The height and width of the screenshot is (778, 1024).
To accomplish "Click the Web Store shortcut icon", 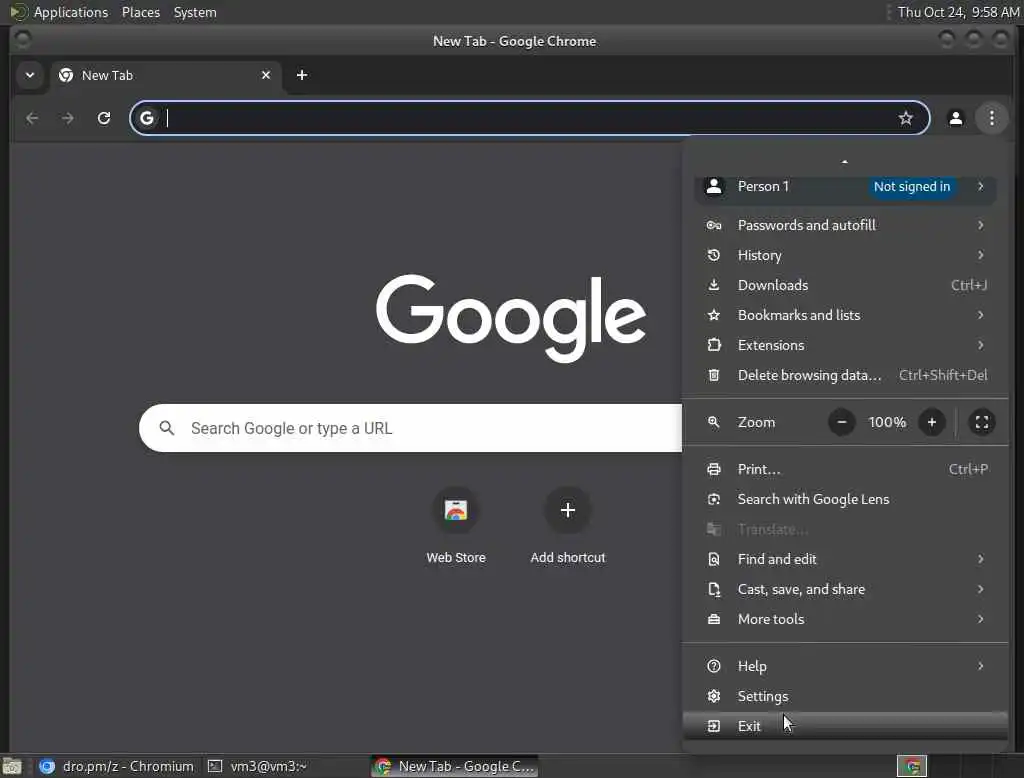I will point(456,510).
